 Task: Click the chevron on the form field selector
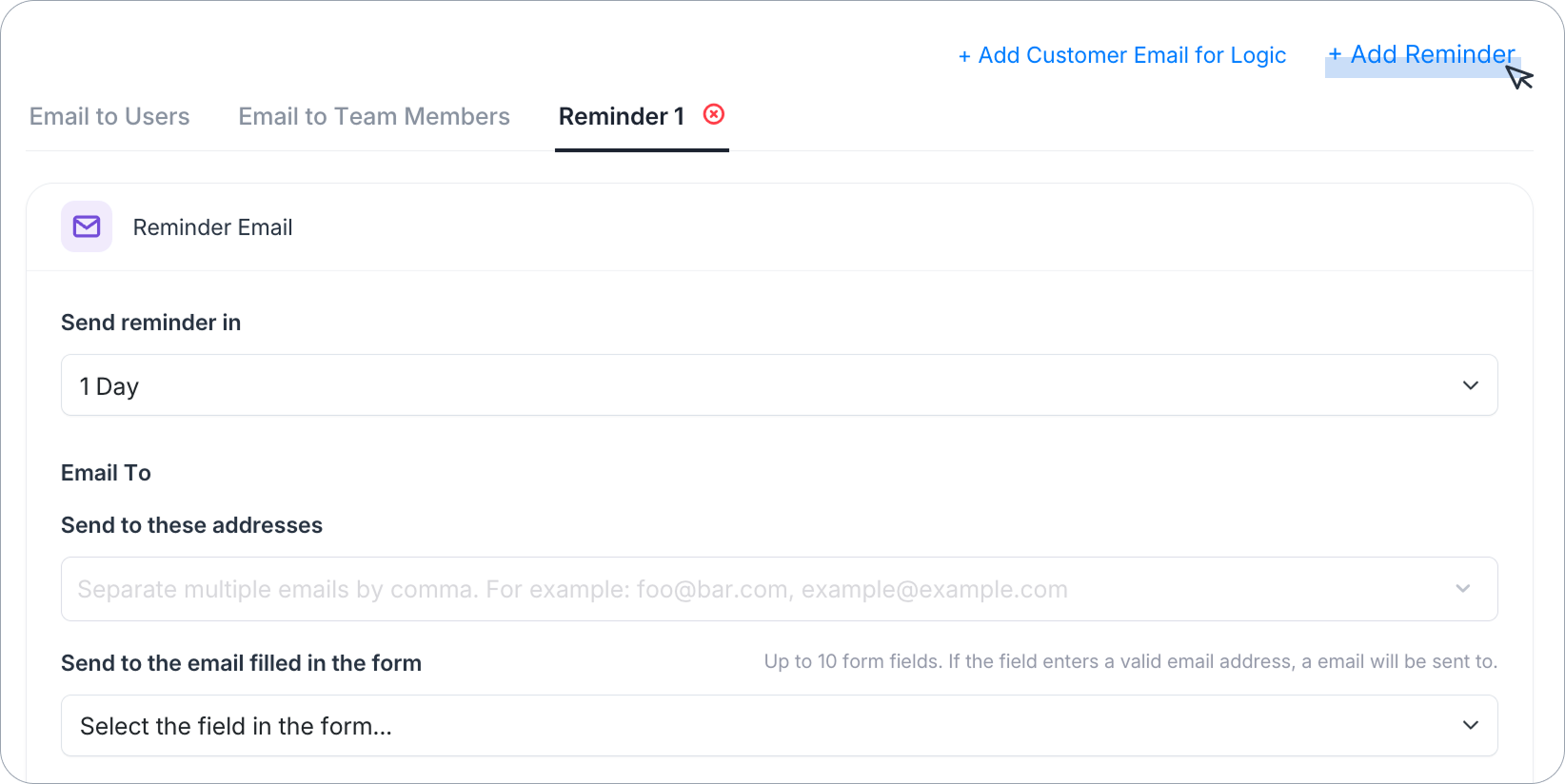tap(1471, 725)
